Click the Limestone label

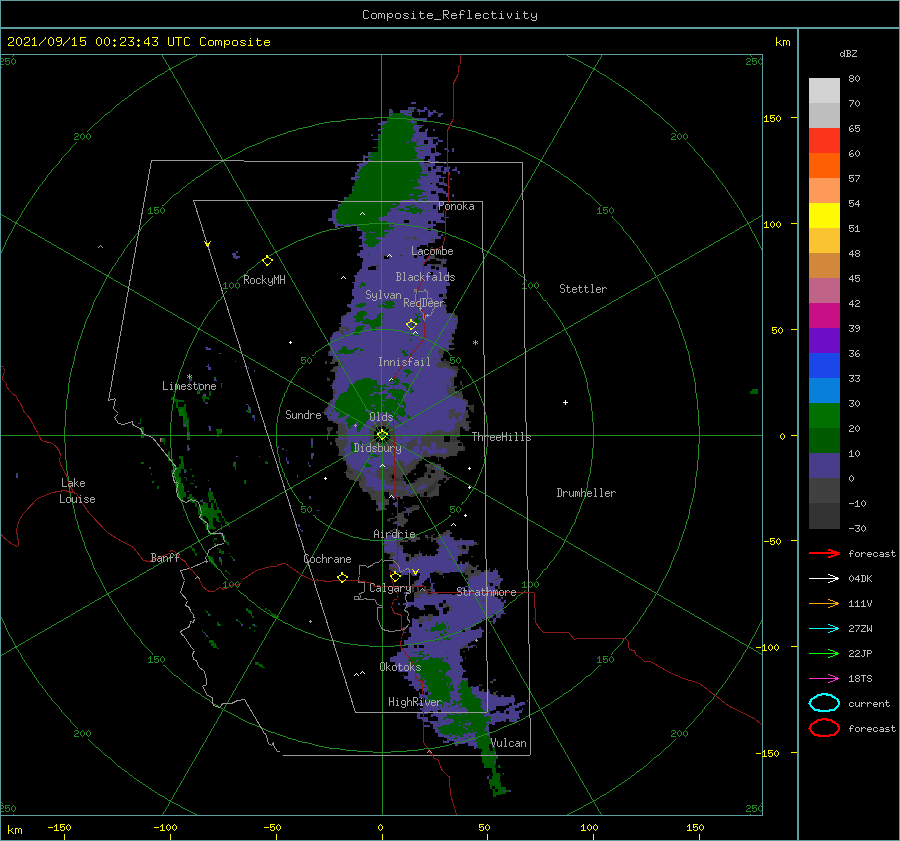click(x=189, y=386)
